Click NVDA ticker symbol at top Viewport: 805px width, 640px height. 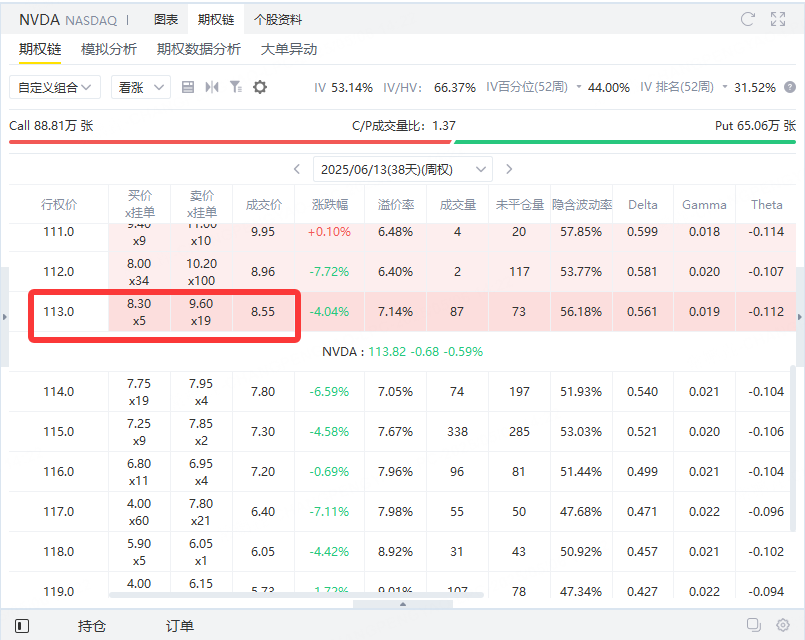[x=40, y=20]
